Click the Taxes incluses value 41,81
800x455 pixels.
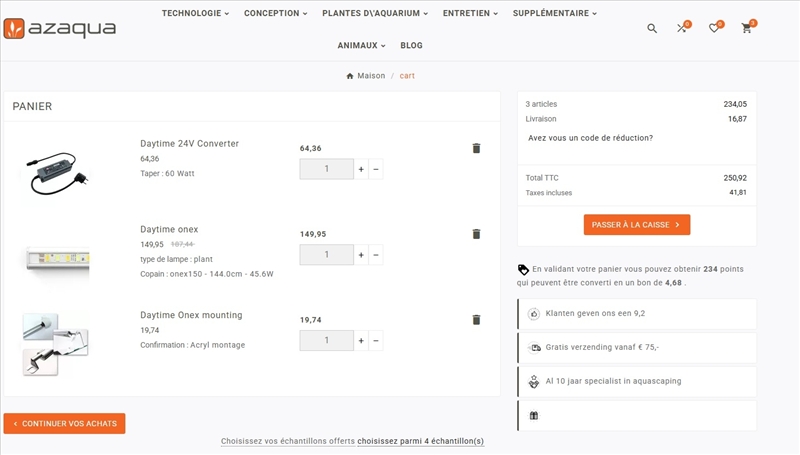click(738, 193)
